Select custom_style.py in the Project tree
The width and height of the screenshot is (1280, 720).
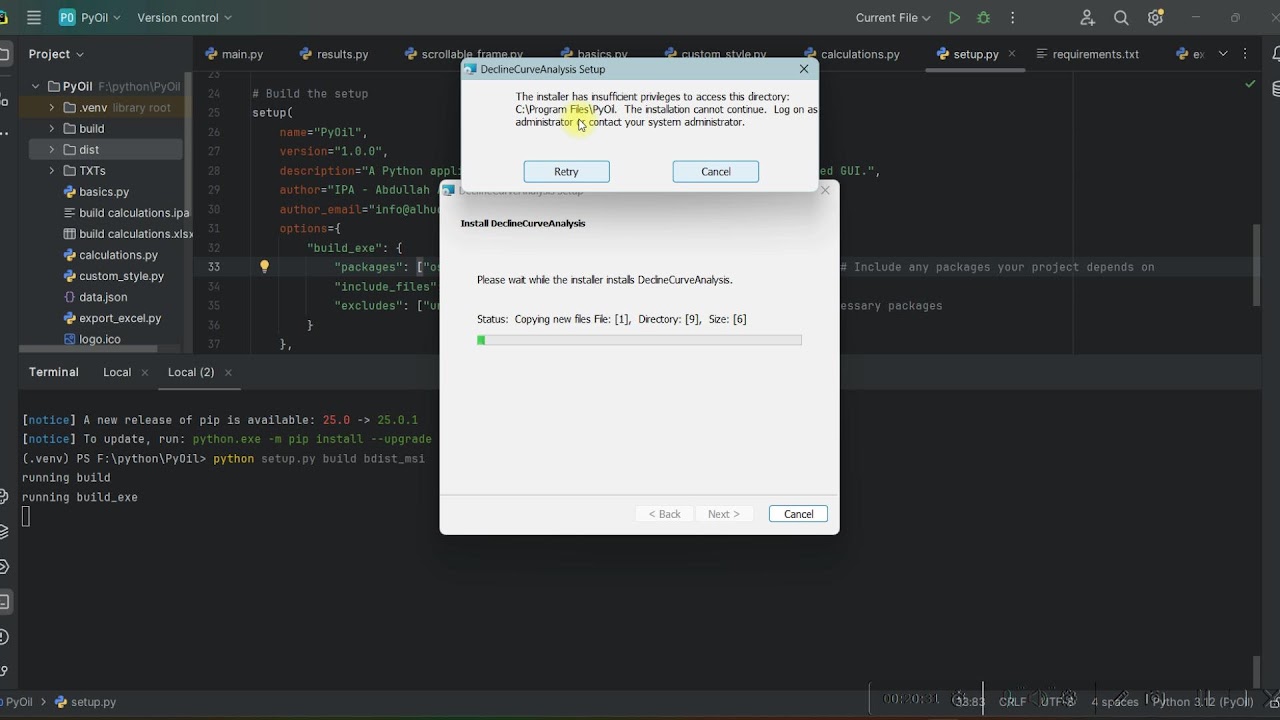point(113,275)
